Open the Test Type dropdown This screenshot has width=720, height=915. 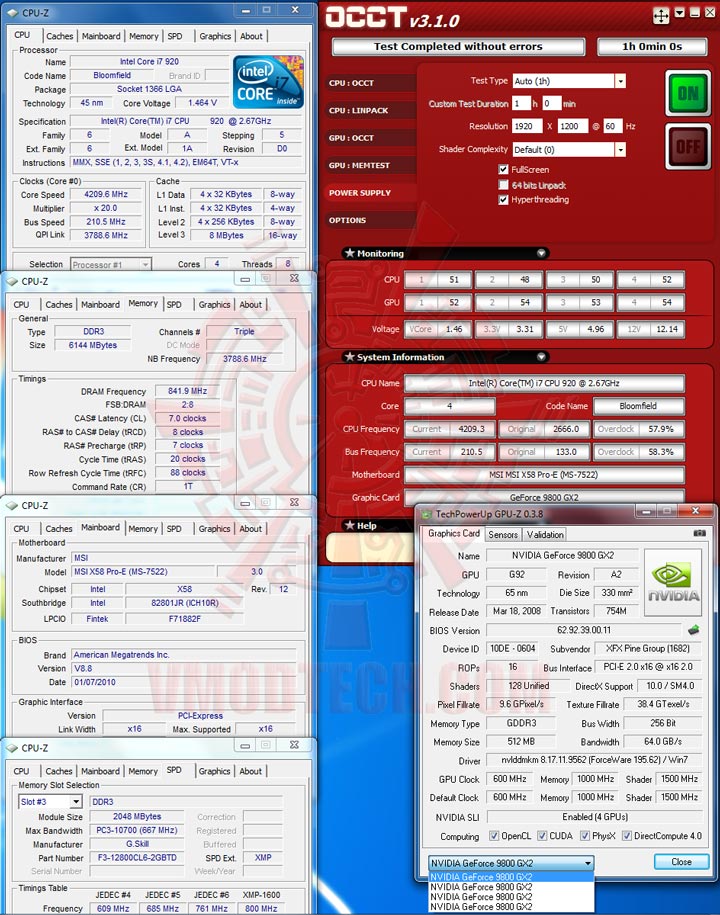point(620,81)
